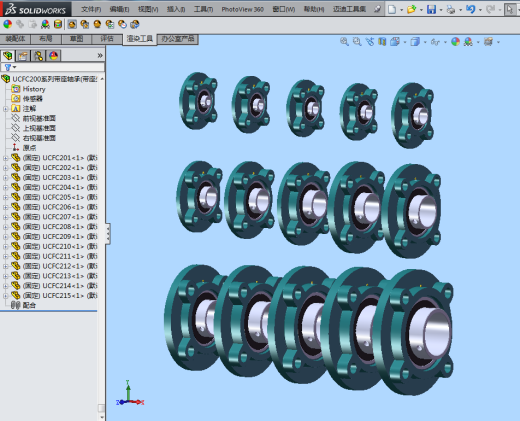Open the Hide/Show Items glasses dropdown
520x421 pixels.
click(x=445, y=42)
